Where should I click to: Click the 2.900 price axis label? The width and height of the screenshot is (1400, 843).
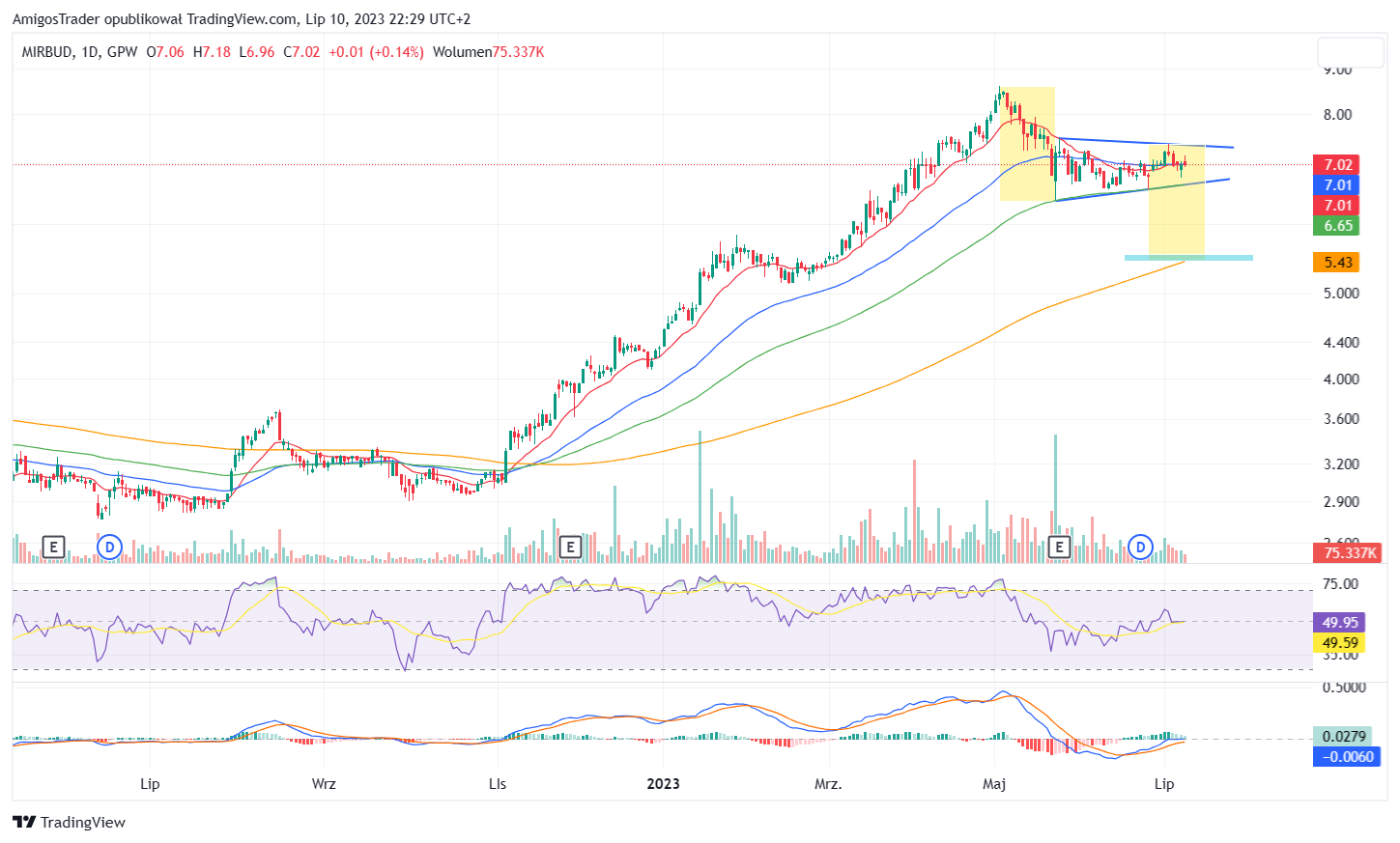[x=1341, y=502]
